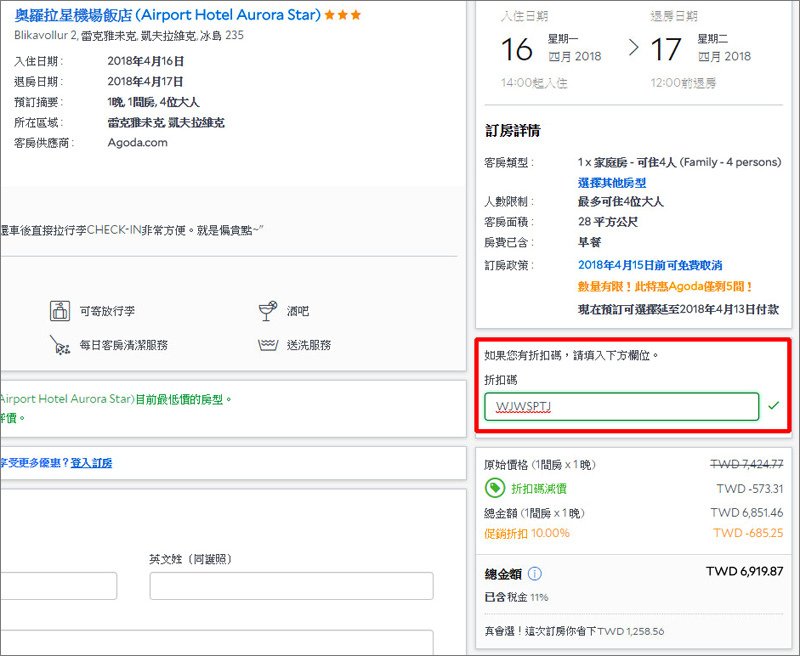The image size is (800, 656).
Task: Click the 數量有限 Agoda僅剩5間 warning text
Action: click(x=665, y=287)
